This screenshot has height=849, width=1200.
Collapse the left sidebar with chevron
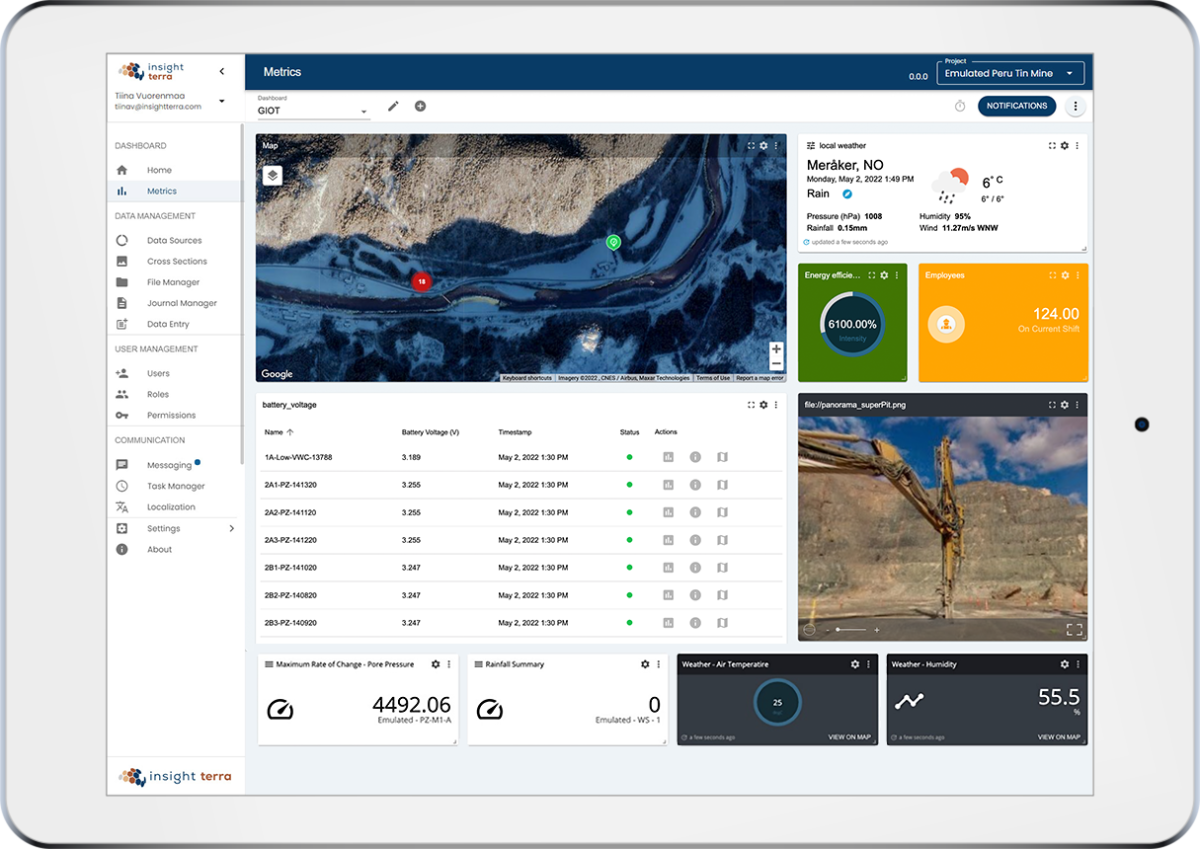click(x=222, y=71)
